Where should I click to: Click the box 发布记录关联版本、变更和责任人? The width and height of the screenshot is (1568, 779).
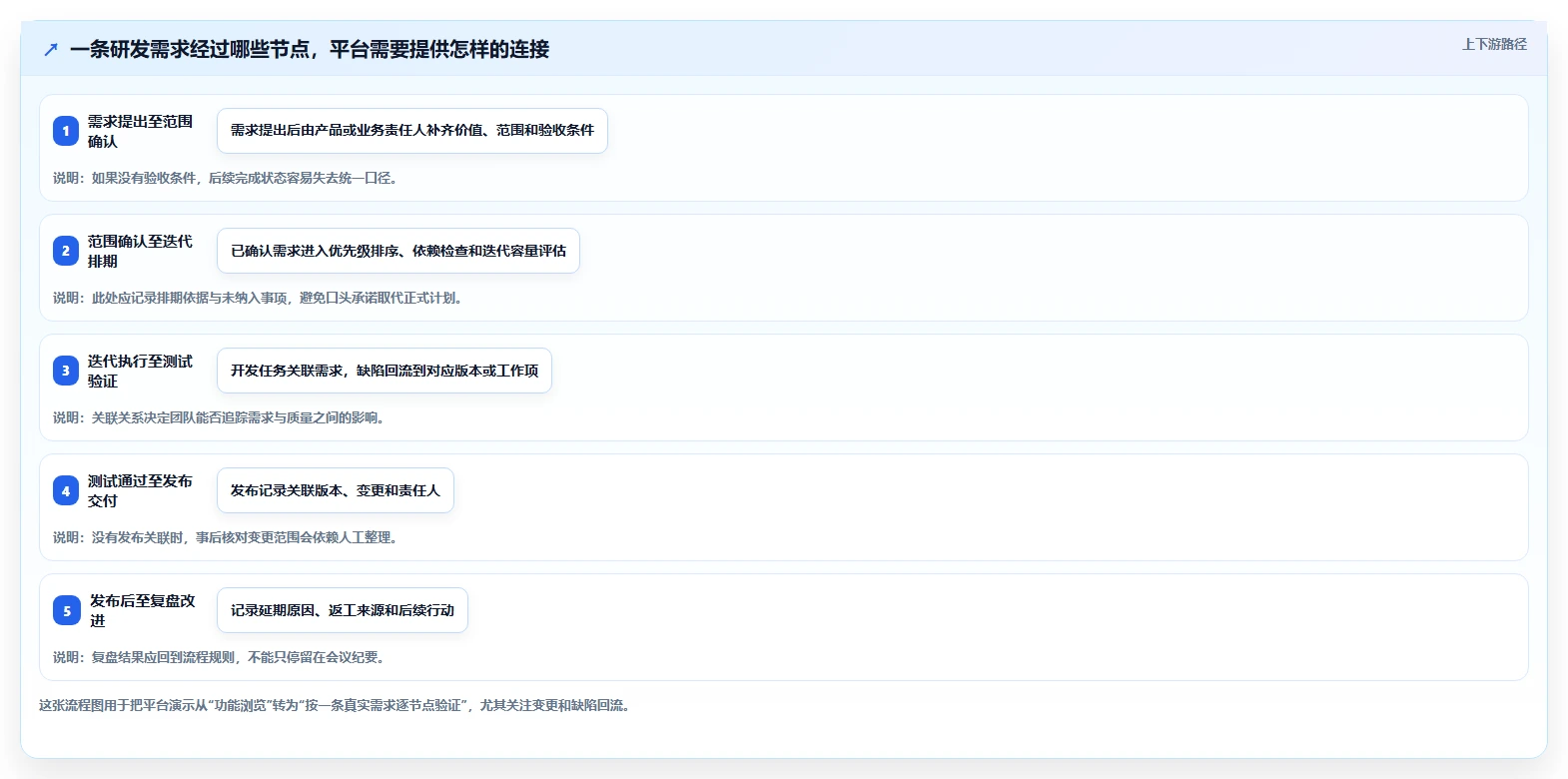[x=336, y=490]
